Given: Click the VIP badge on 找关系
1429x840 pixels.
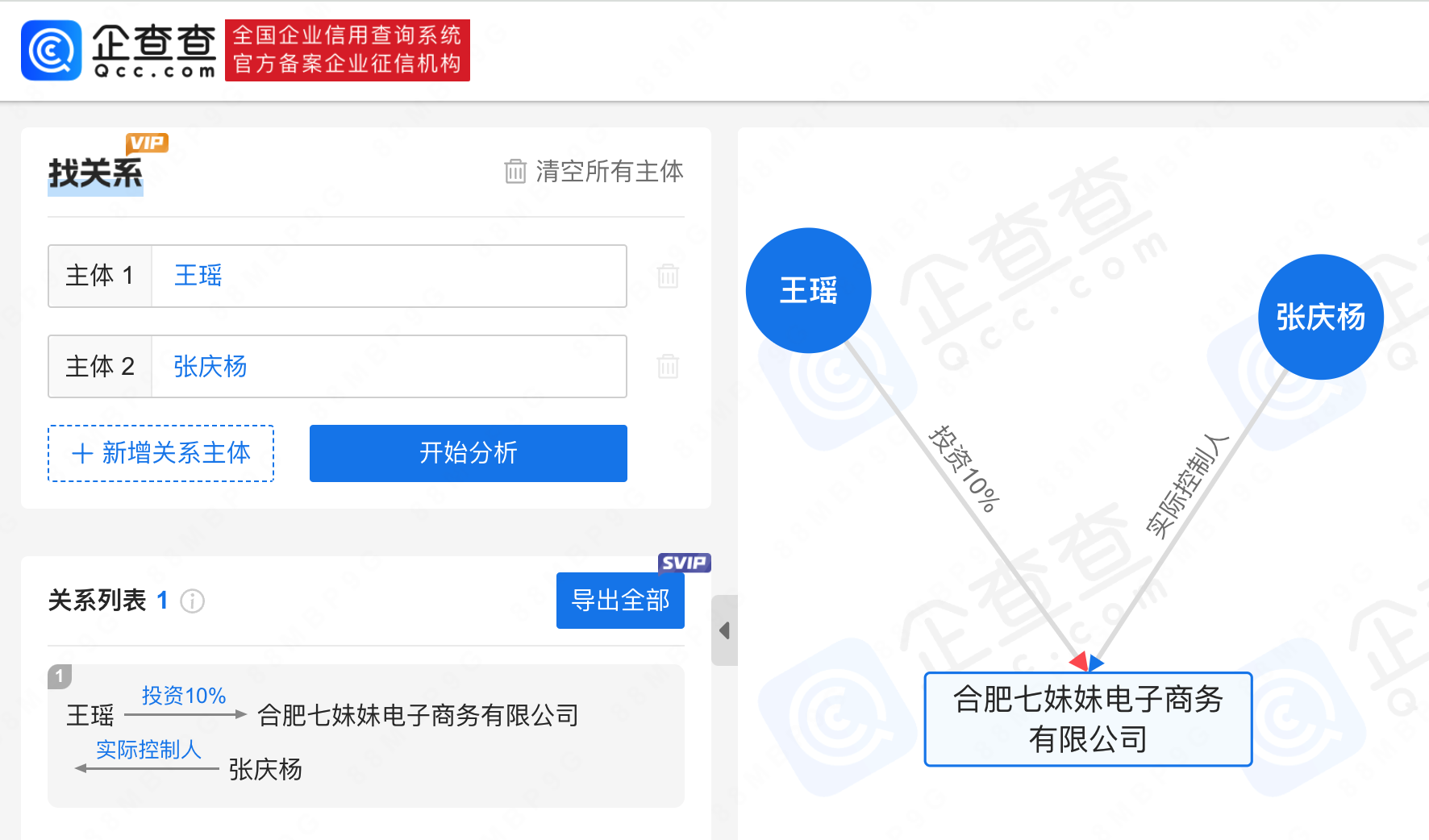Looking at the screenshot, I should 147,143.
